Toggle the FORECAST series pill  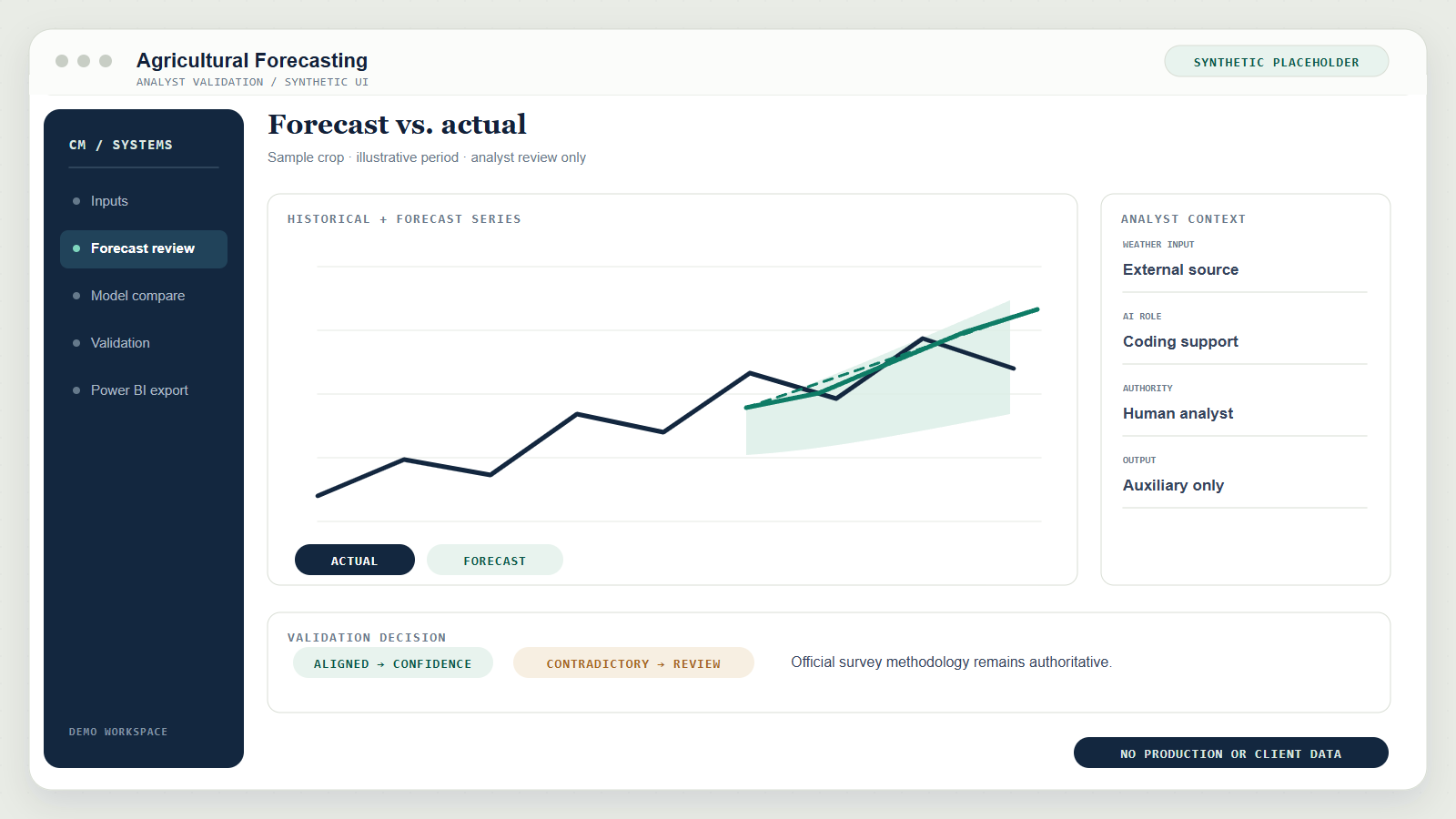tap(495, 560)
